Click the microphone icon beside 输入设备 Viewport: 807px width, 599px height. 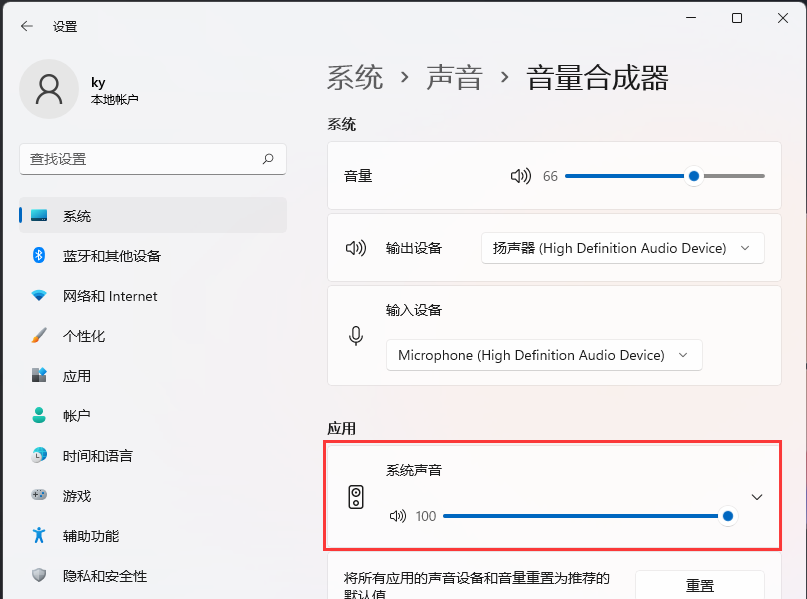356,336
